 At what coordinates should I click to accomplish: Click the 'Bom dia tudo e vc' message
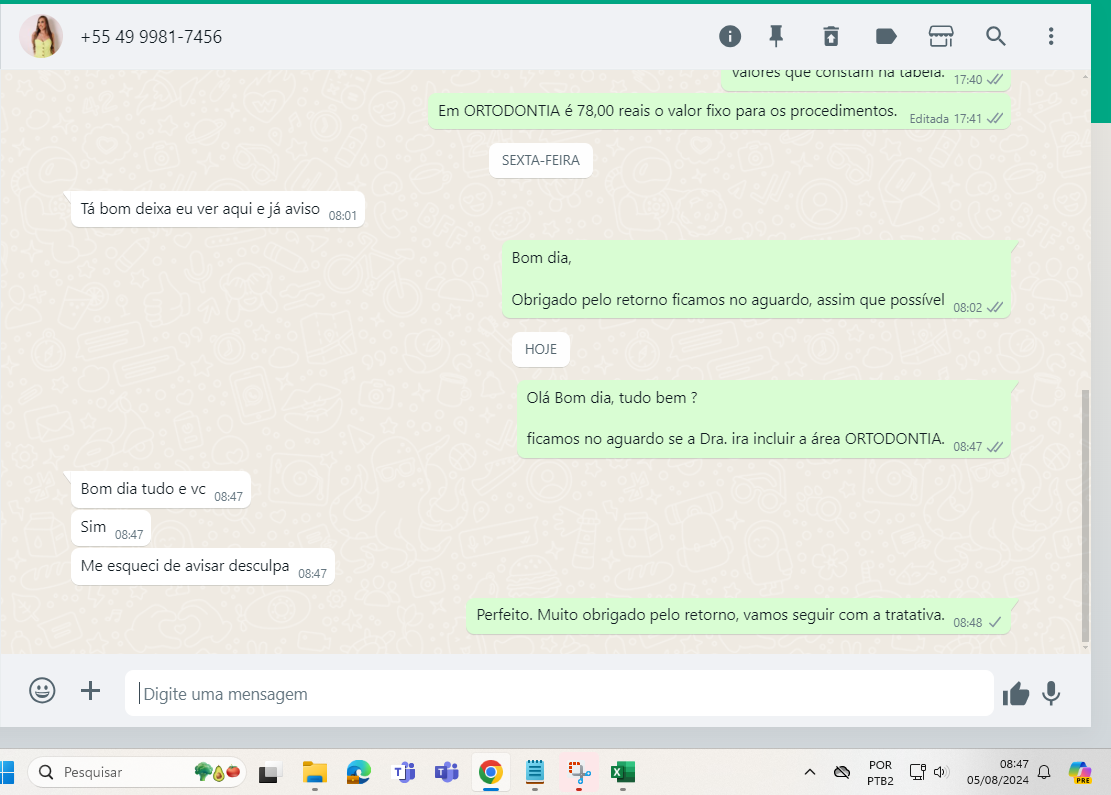tap(161, 490)
